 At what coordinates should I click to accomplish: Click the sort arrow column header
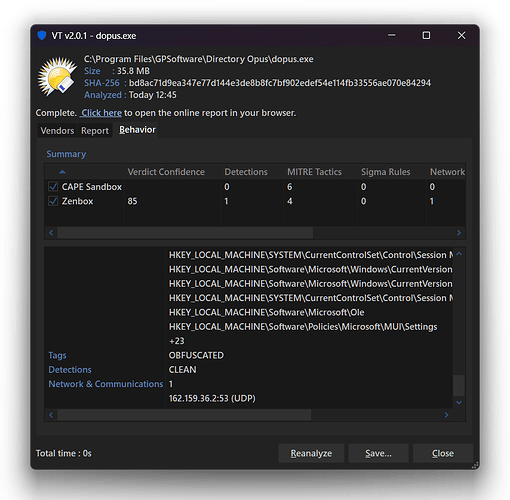click(62, 172)
